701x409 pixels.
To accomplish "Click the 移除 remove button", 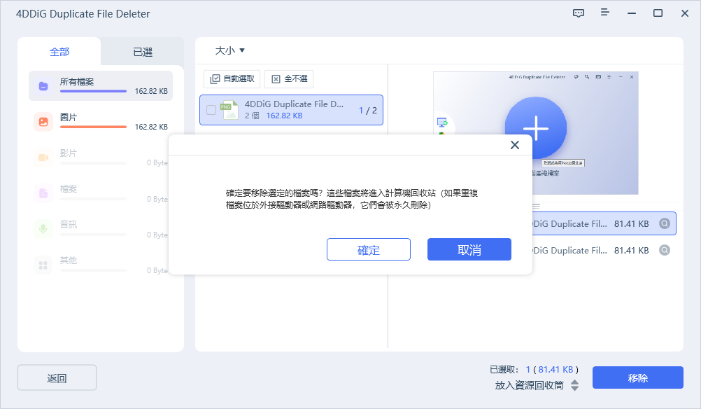I will pos(638,378).
